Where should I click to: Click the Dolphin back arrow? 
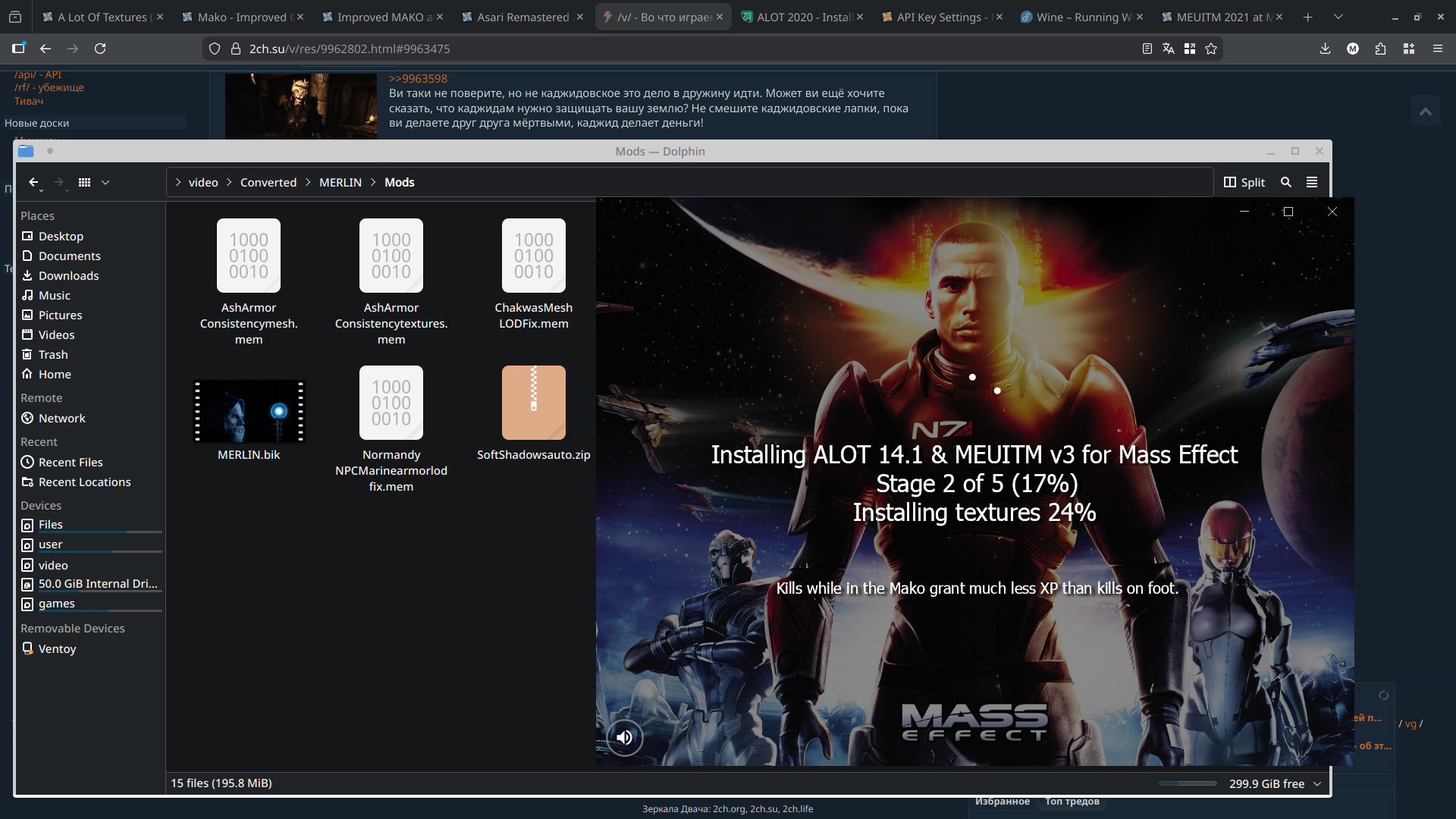33,182
